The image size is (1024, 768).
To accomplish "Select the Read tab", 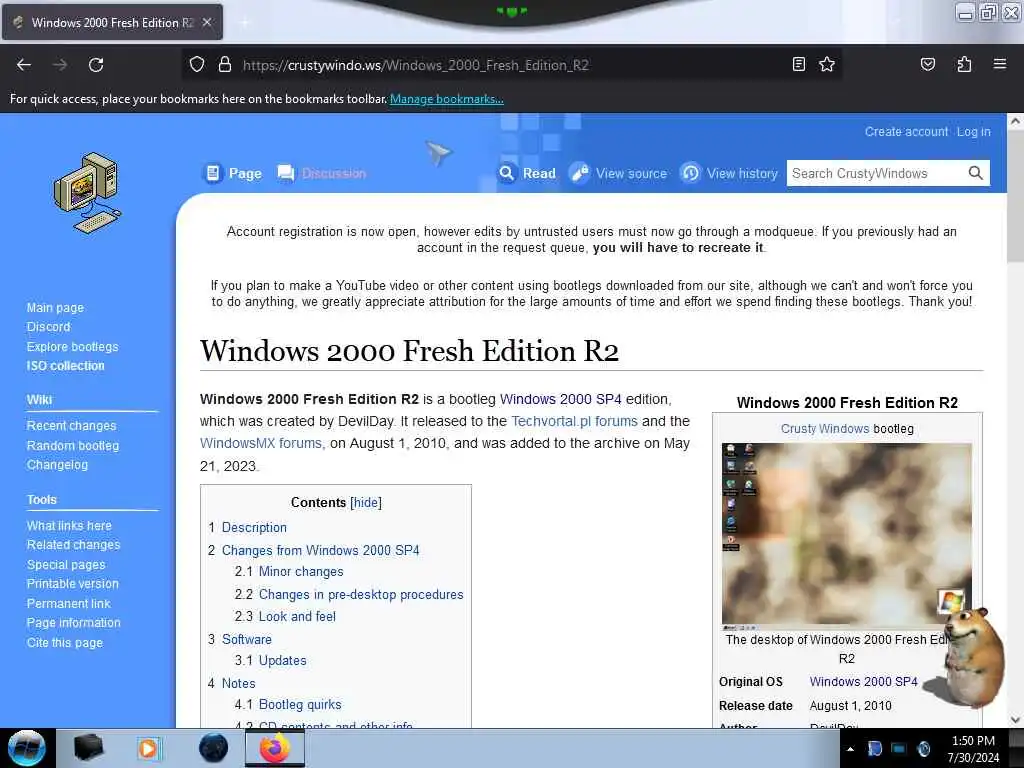I will (x=527, y=173).
